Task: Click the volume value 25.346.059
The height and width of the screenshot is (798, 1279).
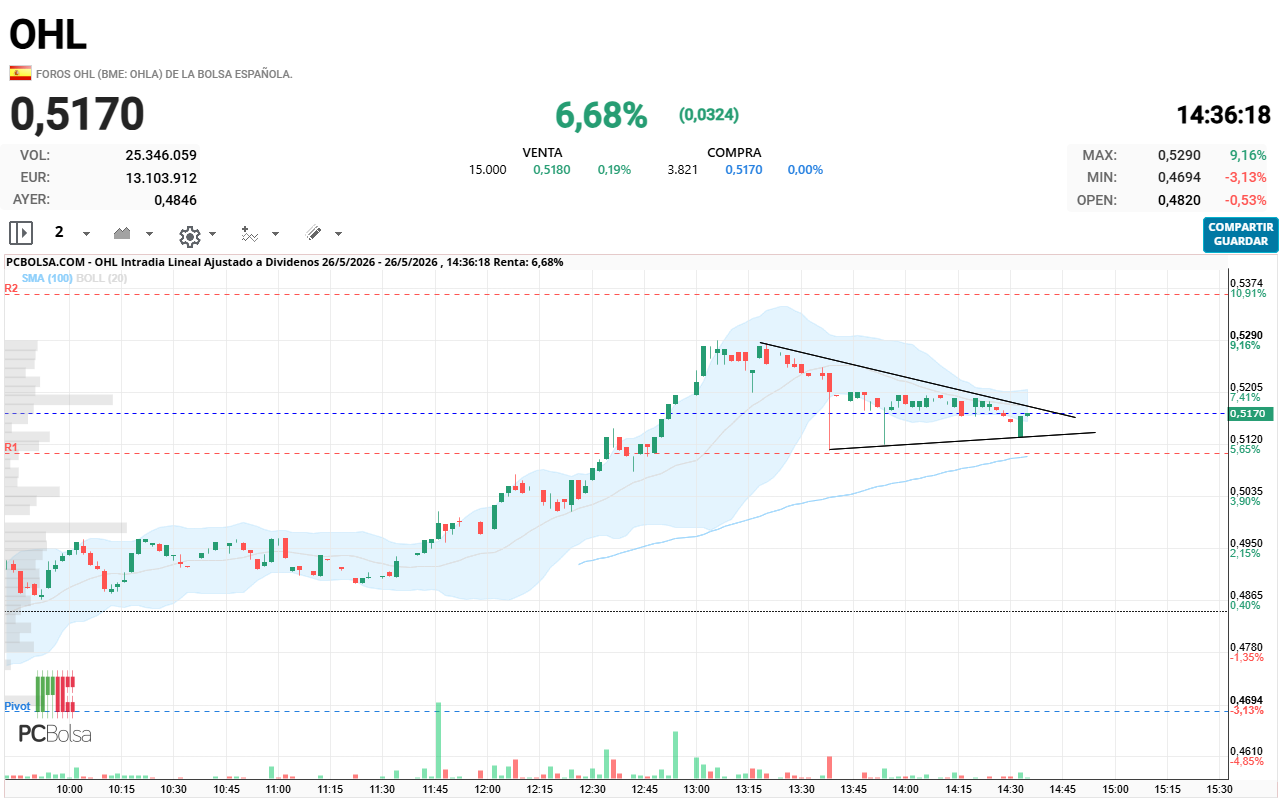Action: pyautogui.click(x=161, y=155)
